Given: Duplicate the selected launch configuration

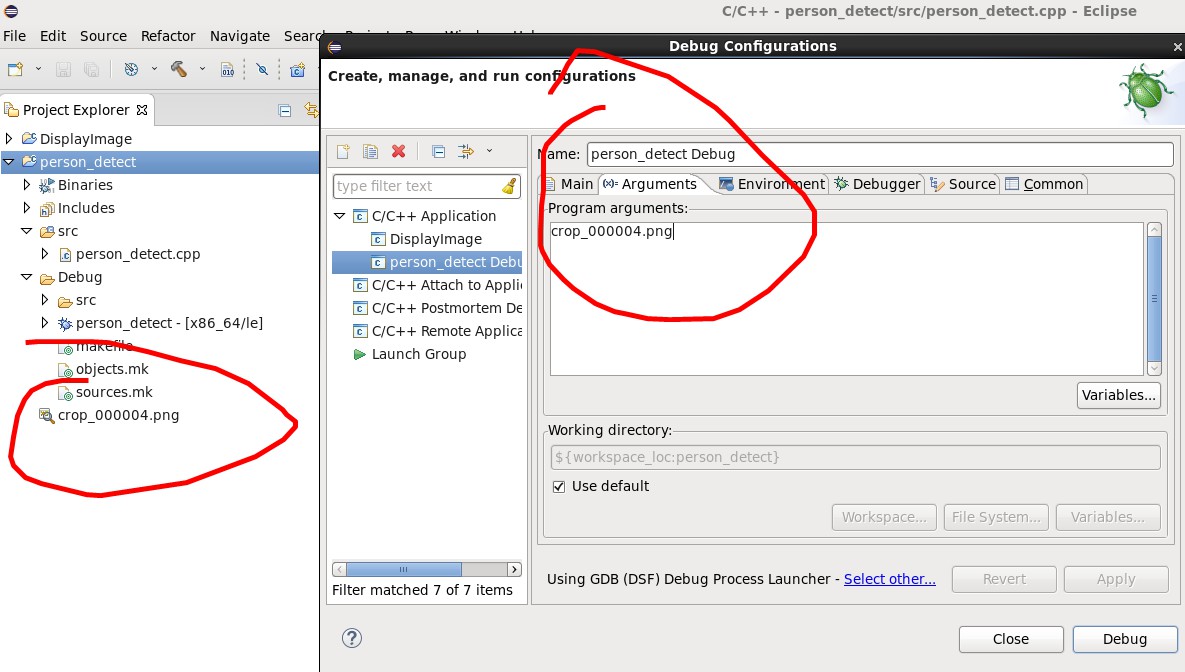Looking at the screenshot, I should [370, 152].
